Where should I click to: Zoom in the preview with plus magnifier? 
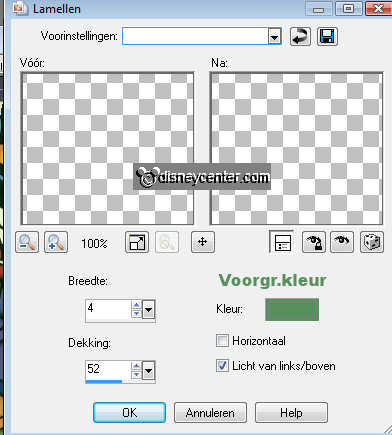56,242
